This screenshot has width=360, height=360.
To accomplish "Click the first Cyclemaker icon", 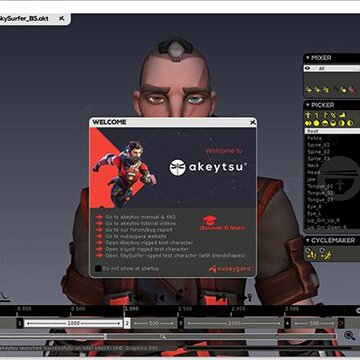I will 311,253.
